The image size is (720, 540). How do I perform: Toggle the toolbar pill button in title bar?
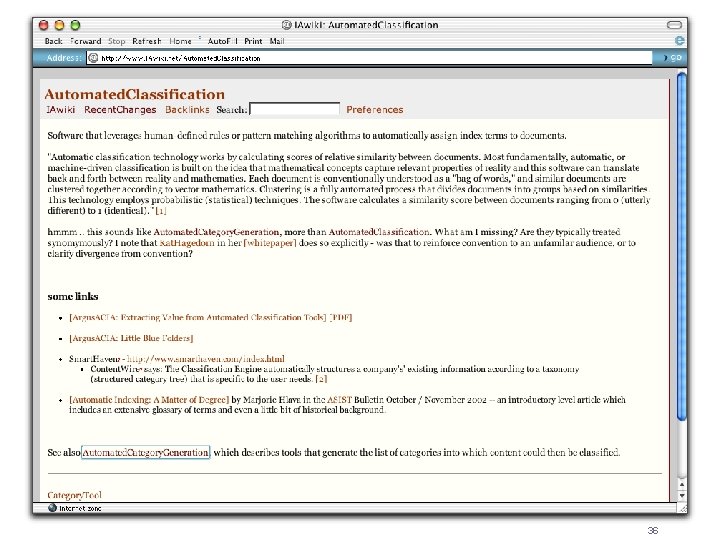pyautogui.click(x=675, y=25)
